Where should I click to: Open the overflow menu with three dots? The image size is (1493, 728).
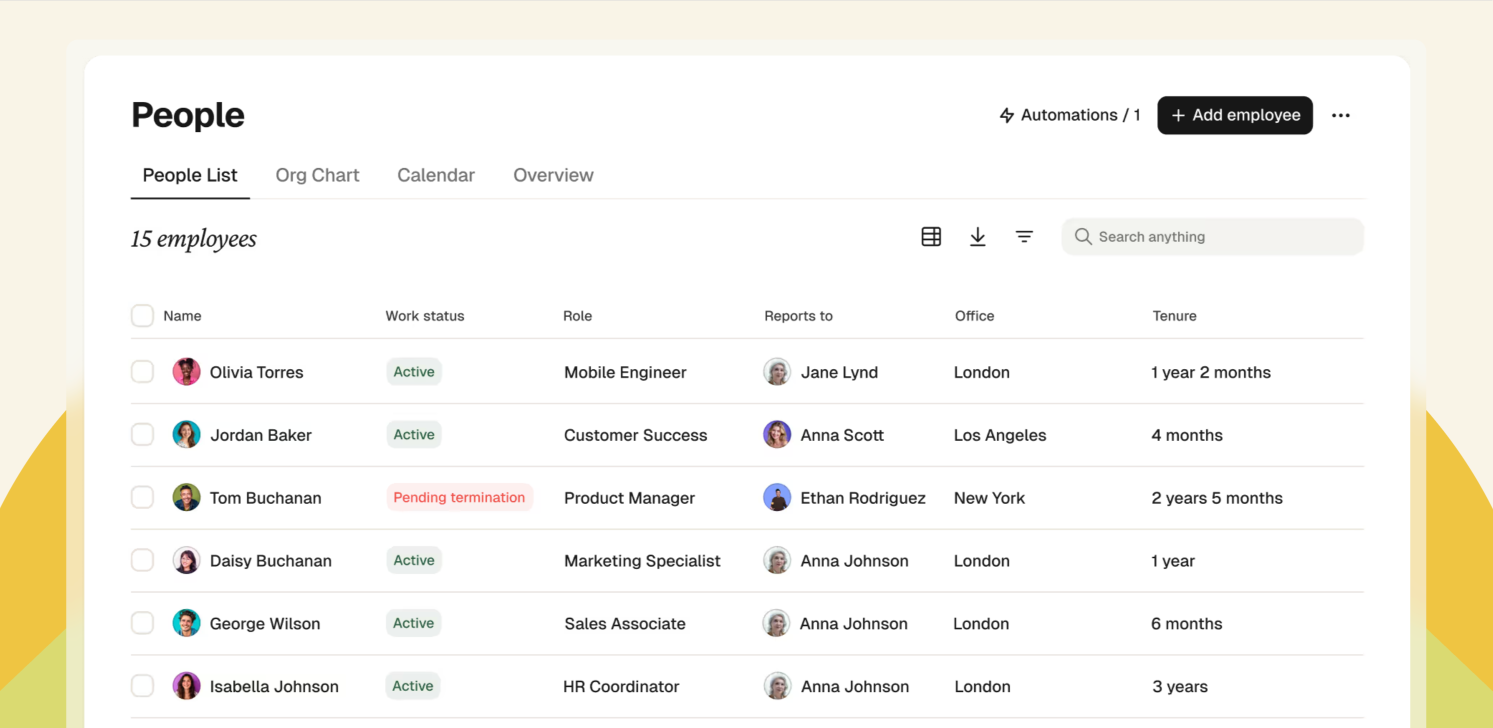click(1340, 114)
